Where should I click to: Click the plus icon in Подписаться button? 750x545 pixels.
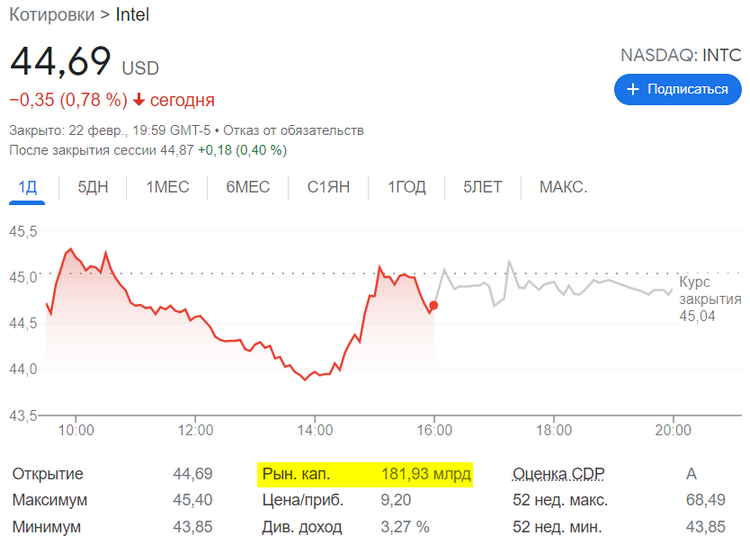633,89
